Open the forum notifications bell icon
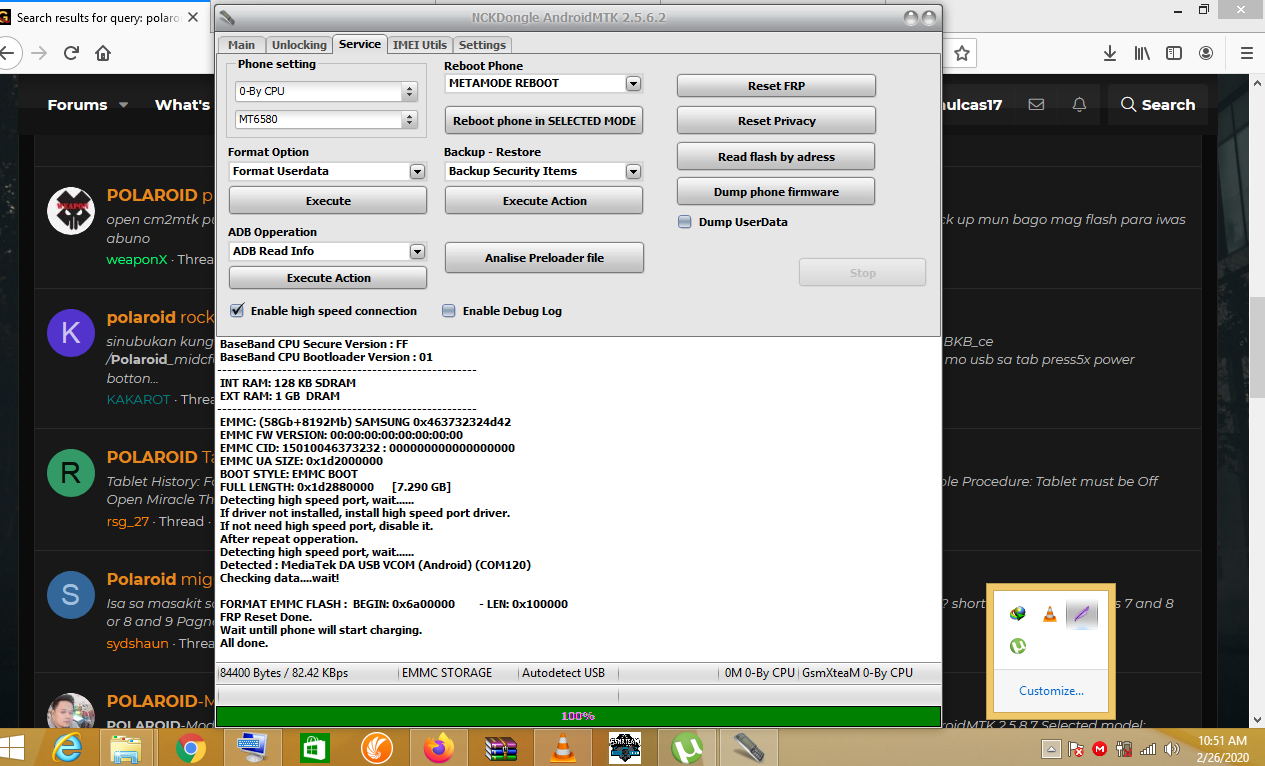The height and width of the screenshot is (766, 1265). click(1079, 105)
